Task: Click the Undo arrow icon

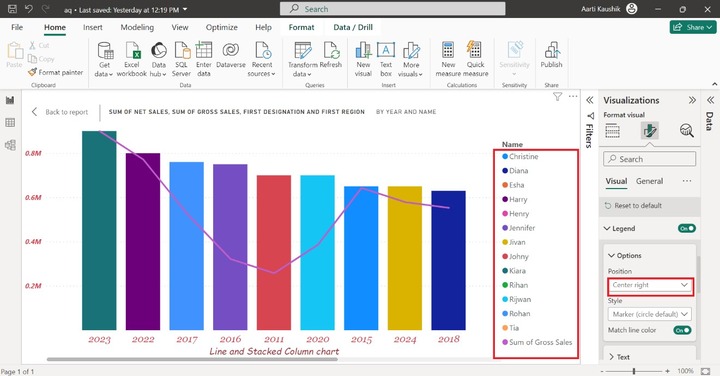Action: tap(28, 9)
